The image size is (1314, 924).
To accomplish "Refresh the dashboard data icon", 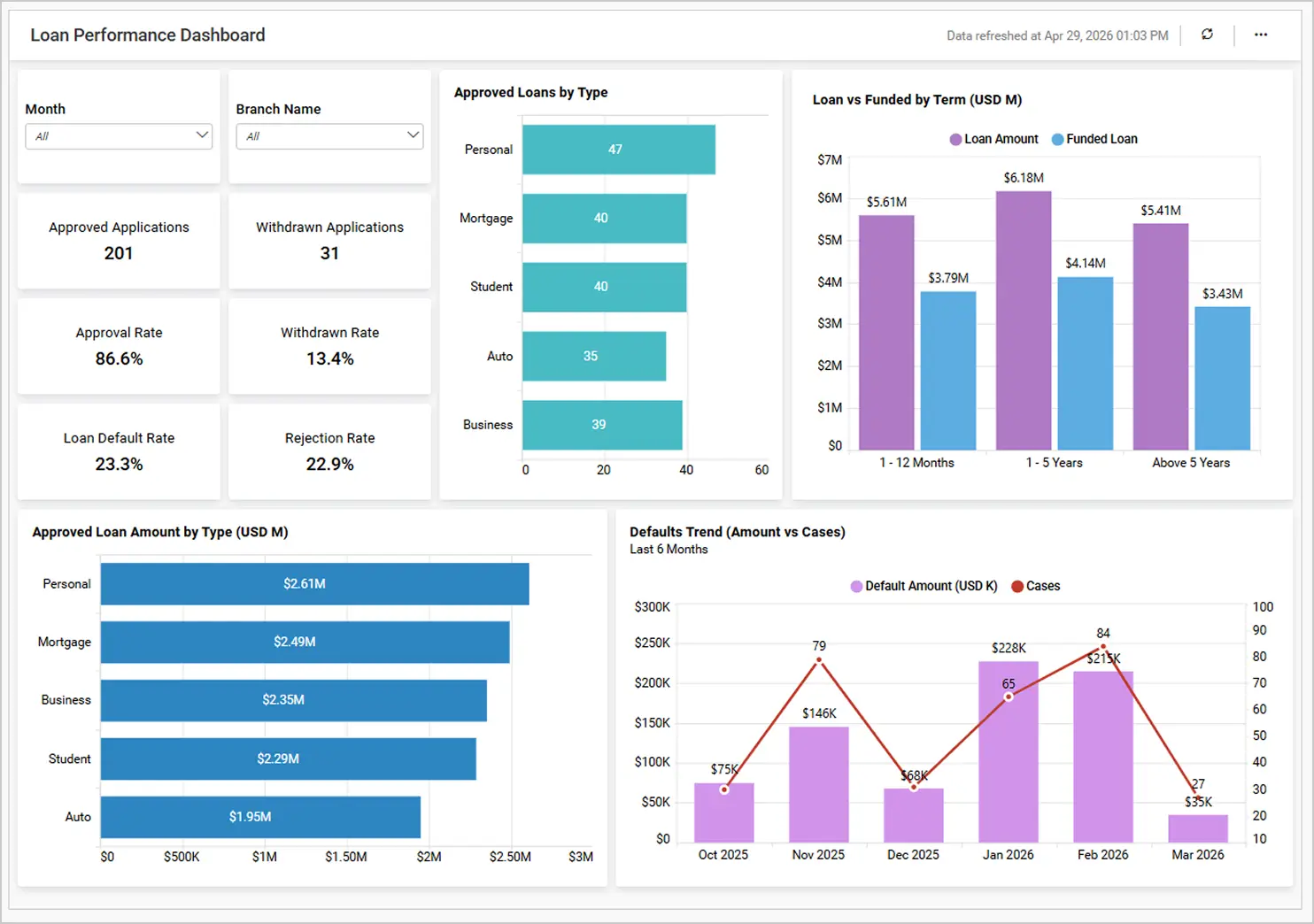I will 1207,35.
